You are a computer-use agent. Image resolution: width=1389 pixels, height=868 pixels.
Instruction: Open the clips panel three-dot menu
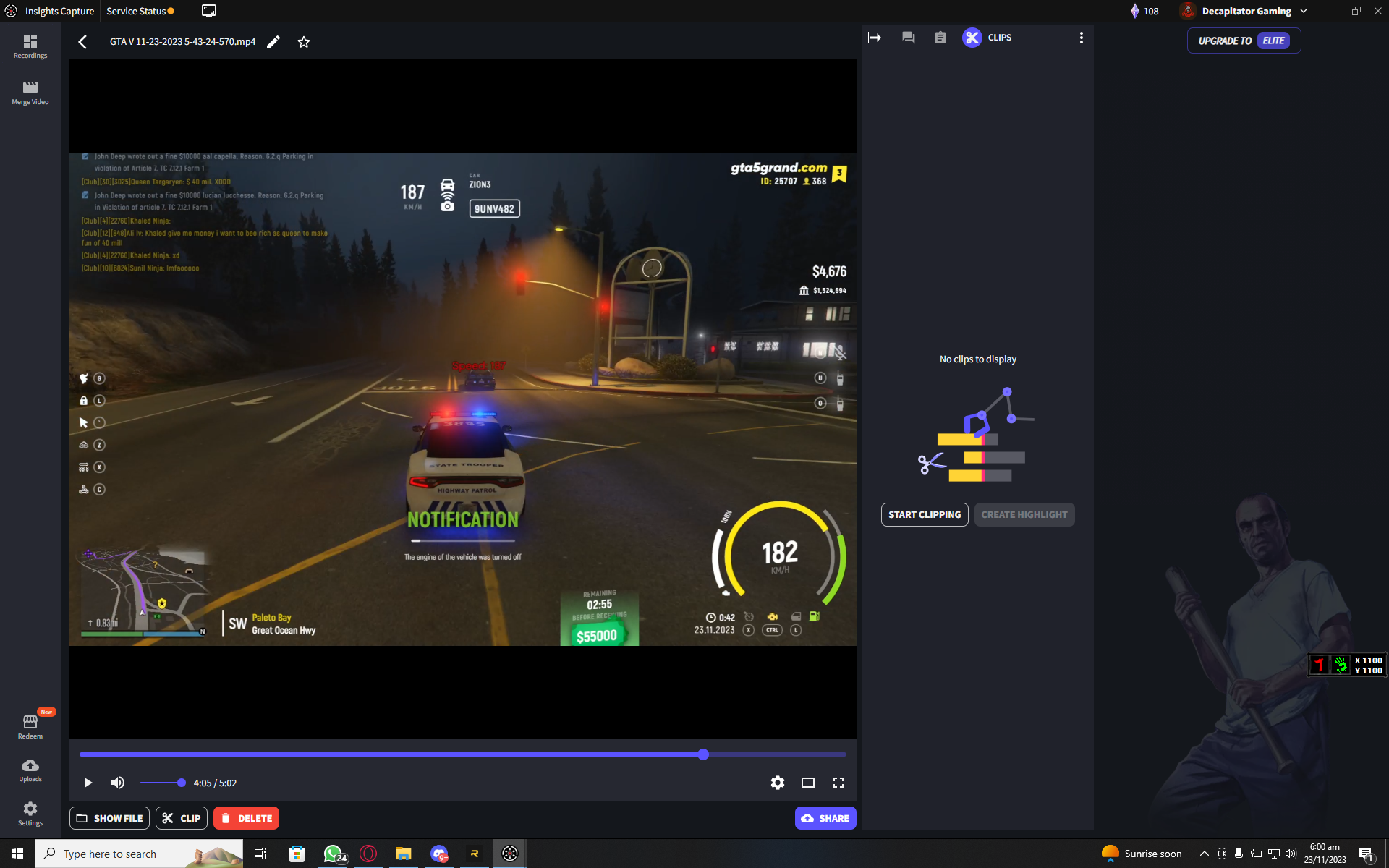coord(1082,38)
